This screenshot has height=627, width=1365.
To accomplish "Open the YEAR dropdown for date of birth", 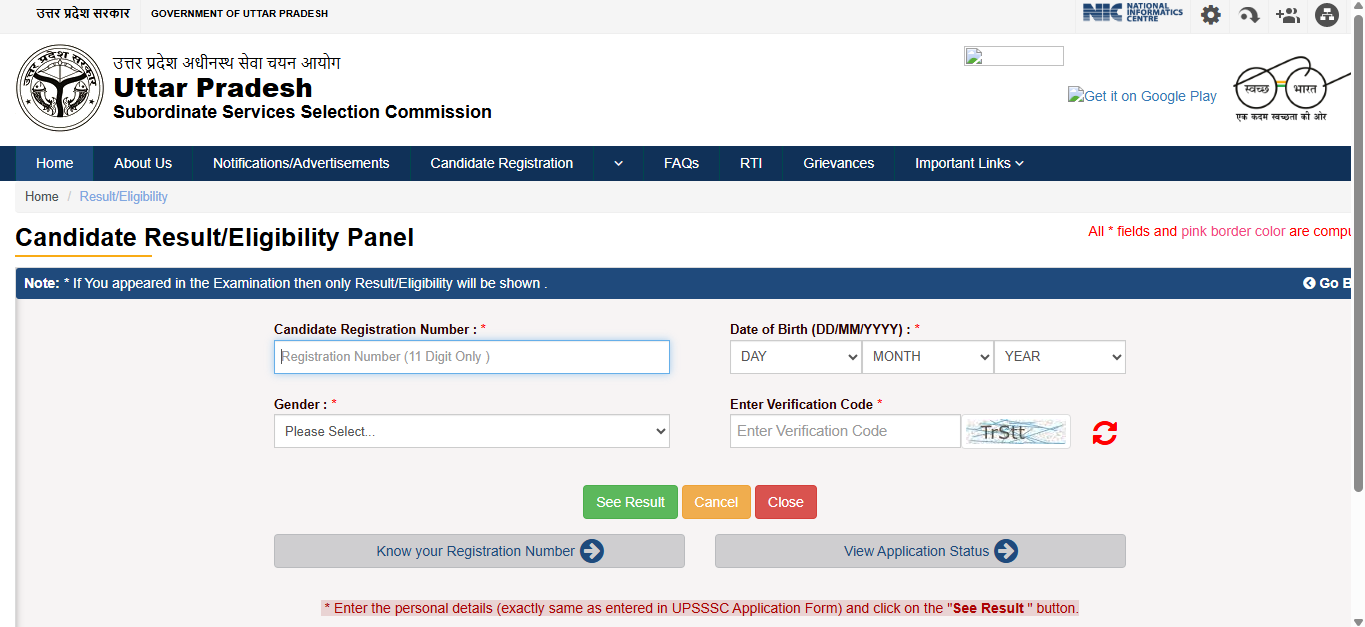I will point(1059,357).
